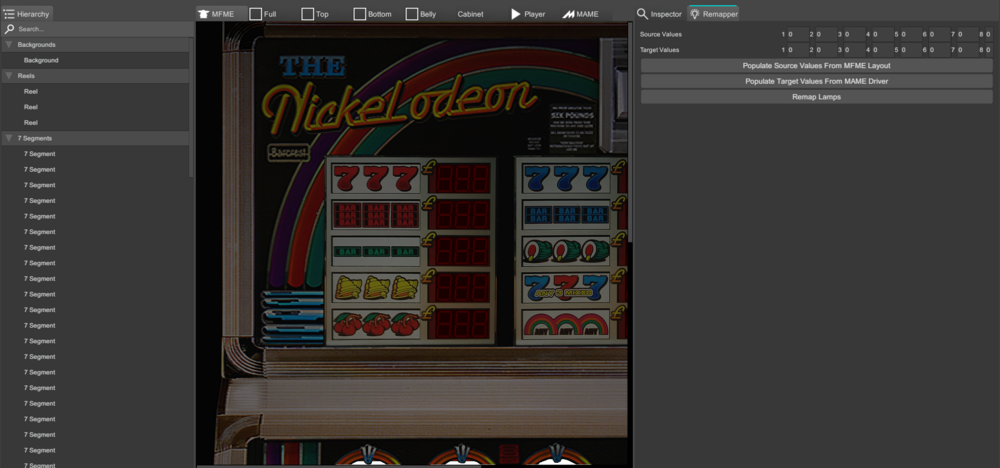Click Source Values field 4

(883, 34)
